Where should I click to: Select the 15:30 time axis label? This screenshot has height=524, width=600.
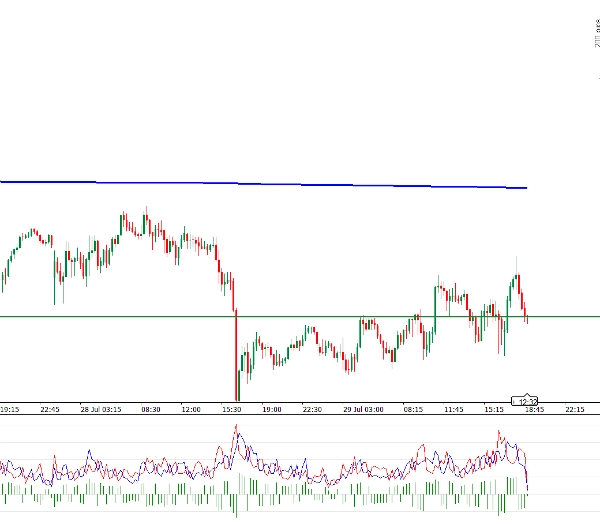pos(231,409)
